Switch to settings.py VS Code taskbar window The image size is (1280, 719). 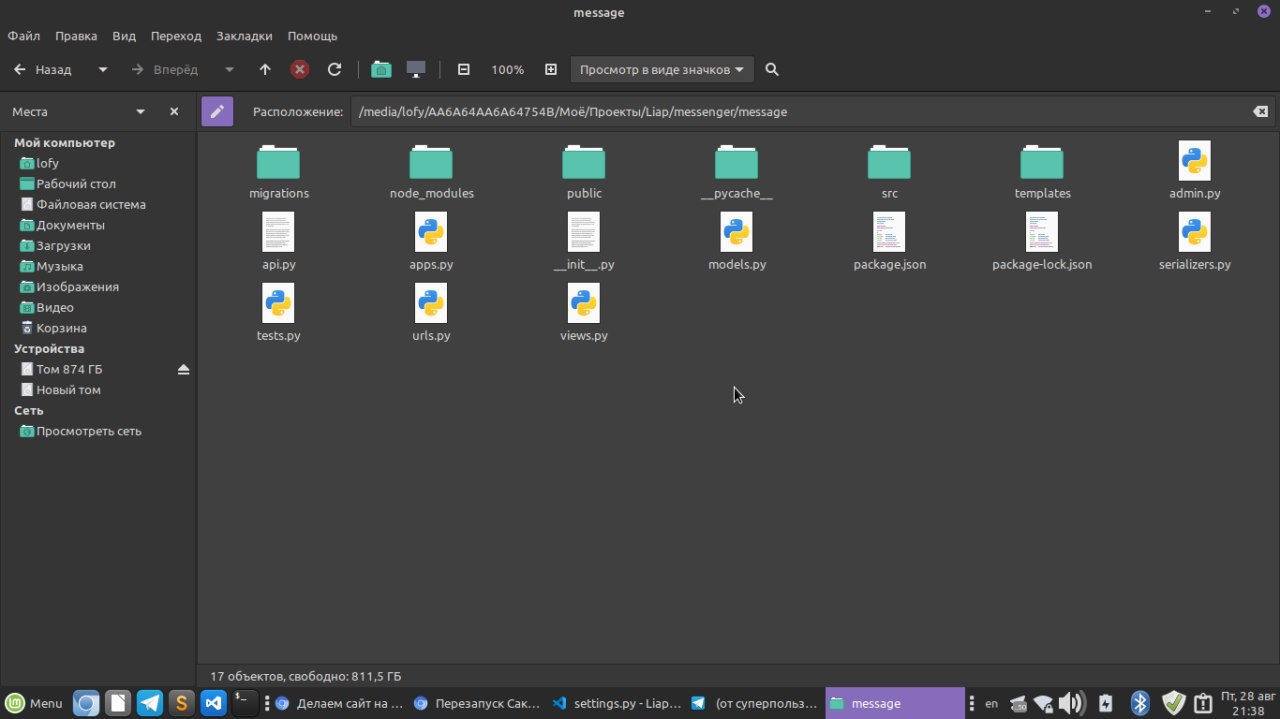615,703
